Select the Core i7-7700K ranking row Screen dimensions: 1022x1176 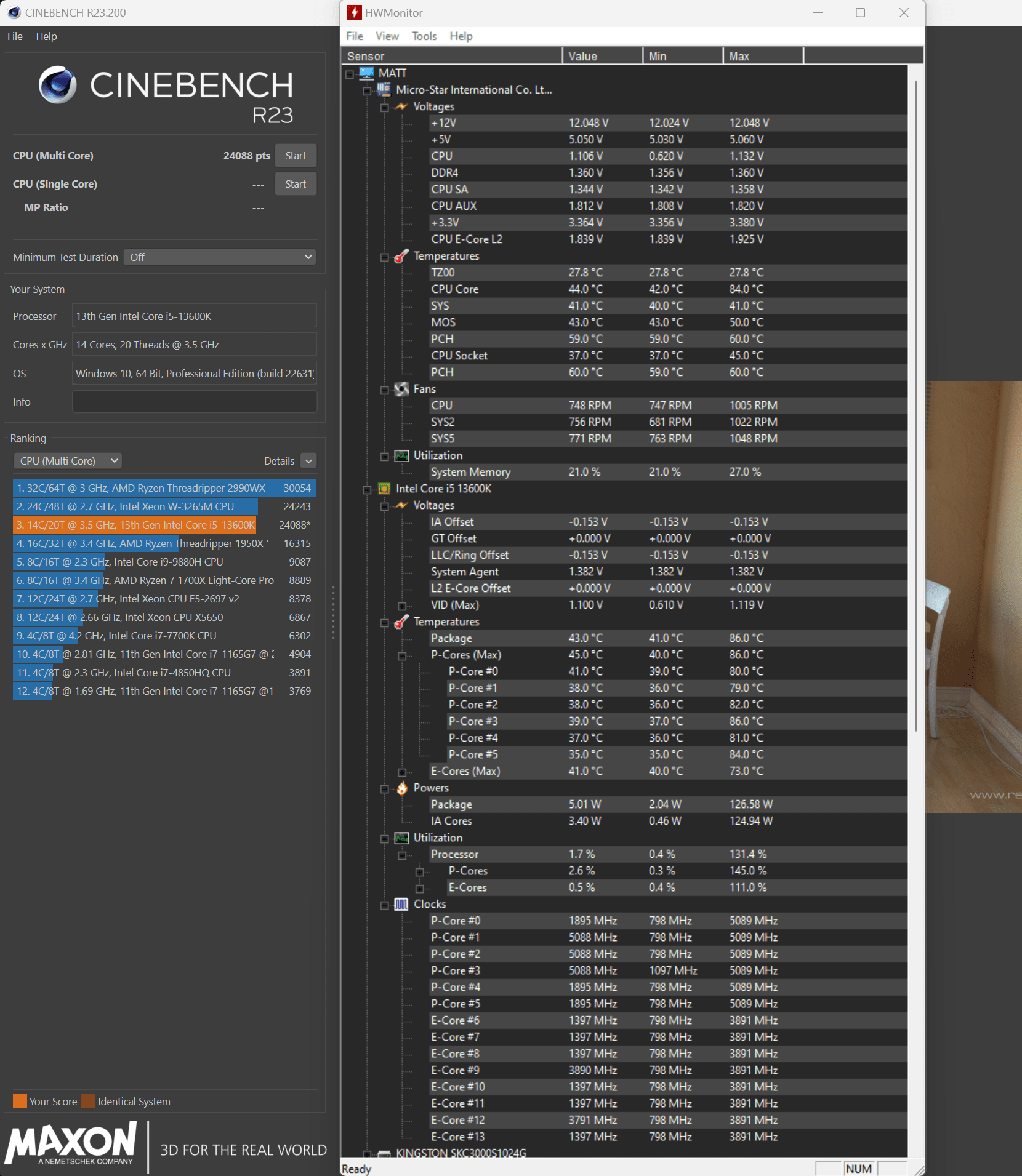(x=164, y=636)
